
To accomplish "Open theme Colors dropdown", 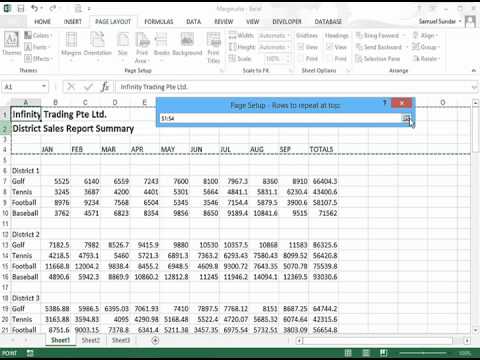I will pyautogui.click(x=38, y=35).
